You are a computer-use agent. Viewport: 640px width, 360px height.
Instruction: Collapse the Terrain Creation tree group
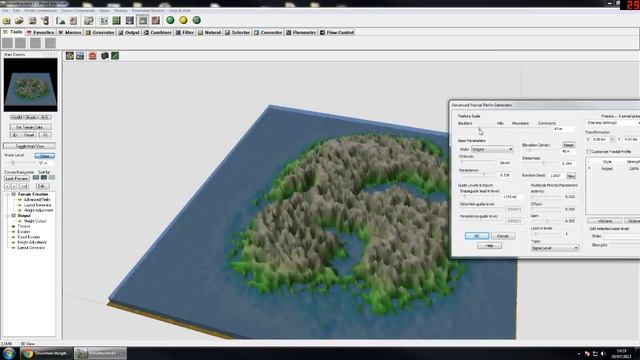coord(8,194)
